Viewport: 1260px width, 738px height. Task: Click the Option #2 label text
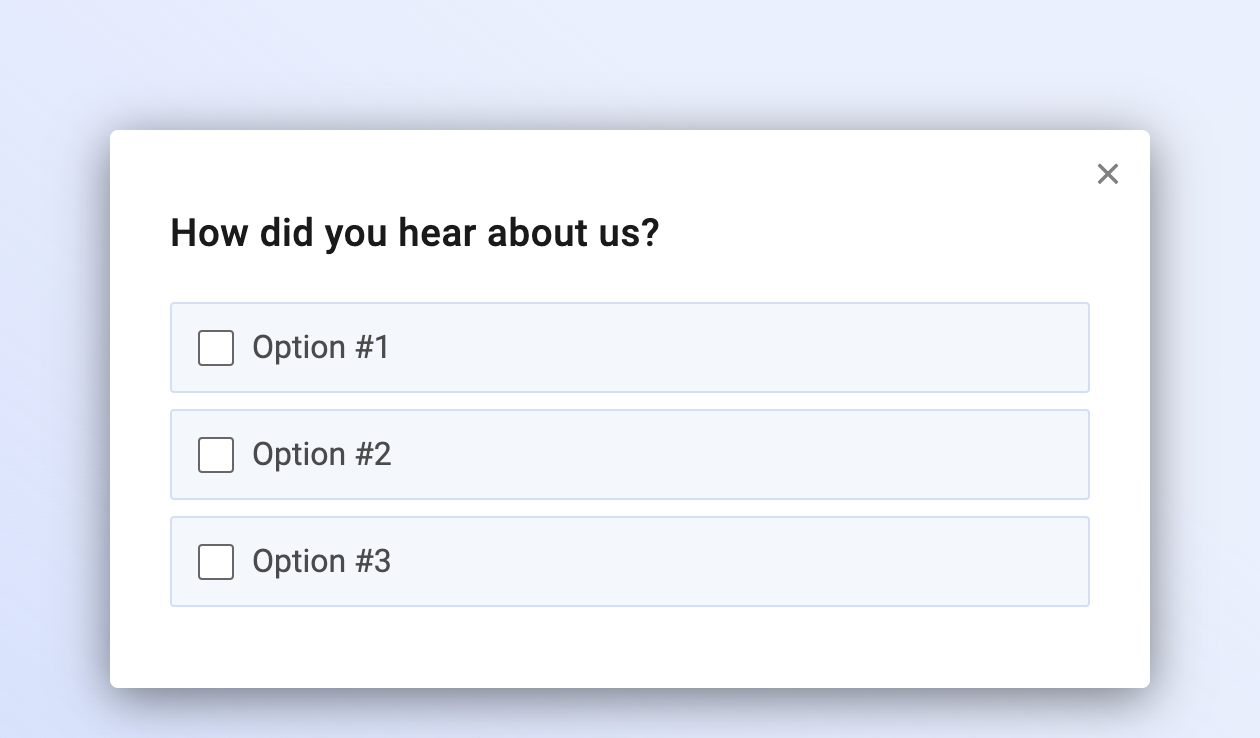pos(321,454)
